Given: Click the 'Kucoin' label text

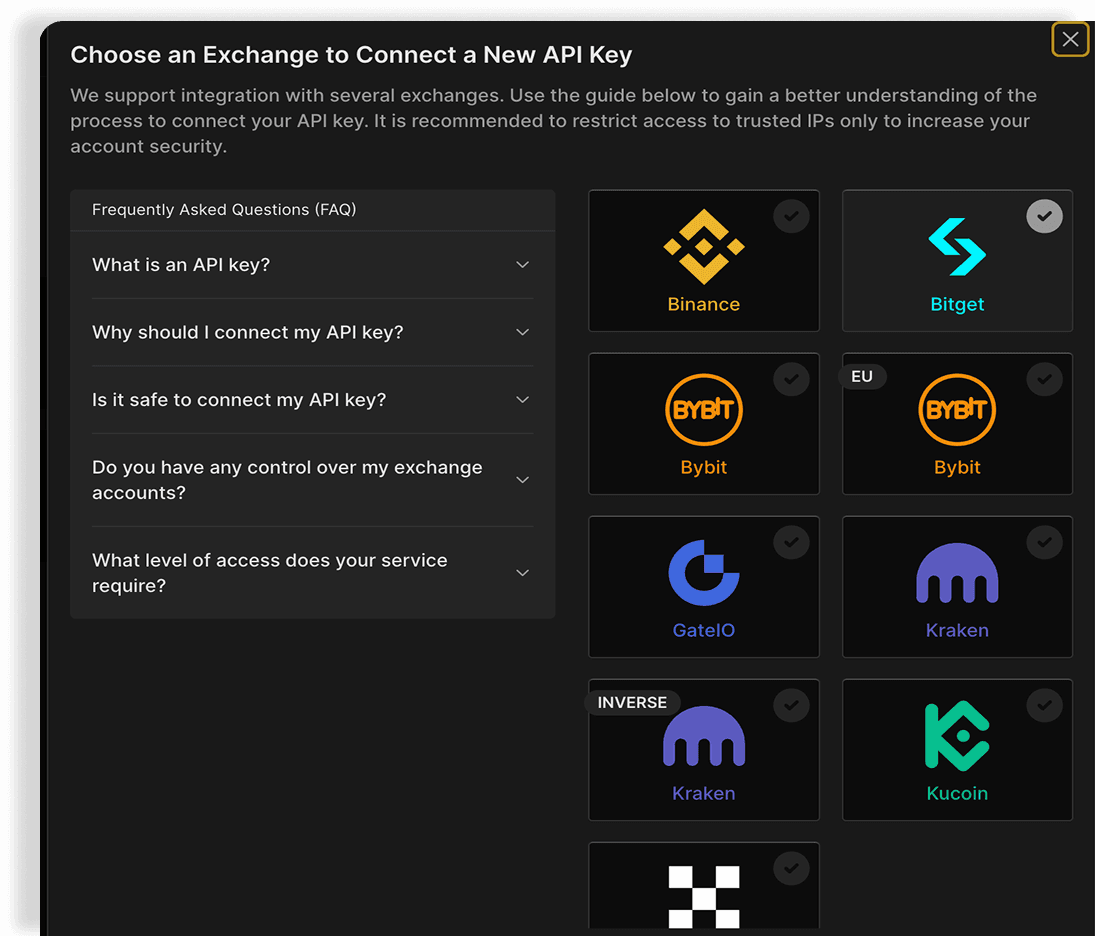Looking at the screenshot, I should tap(957, 793).
